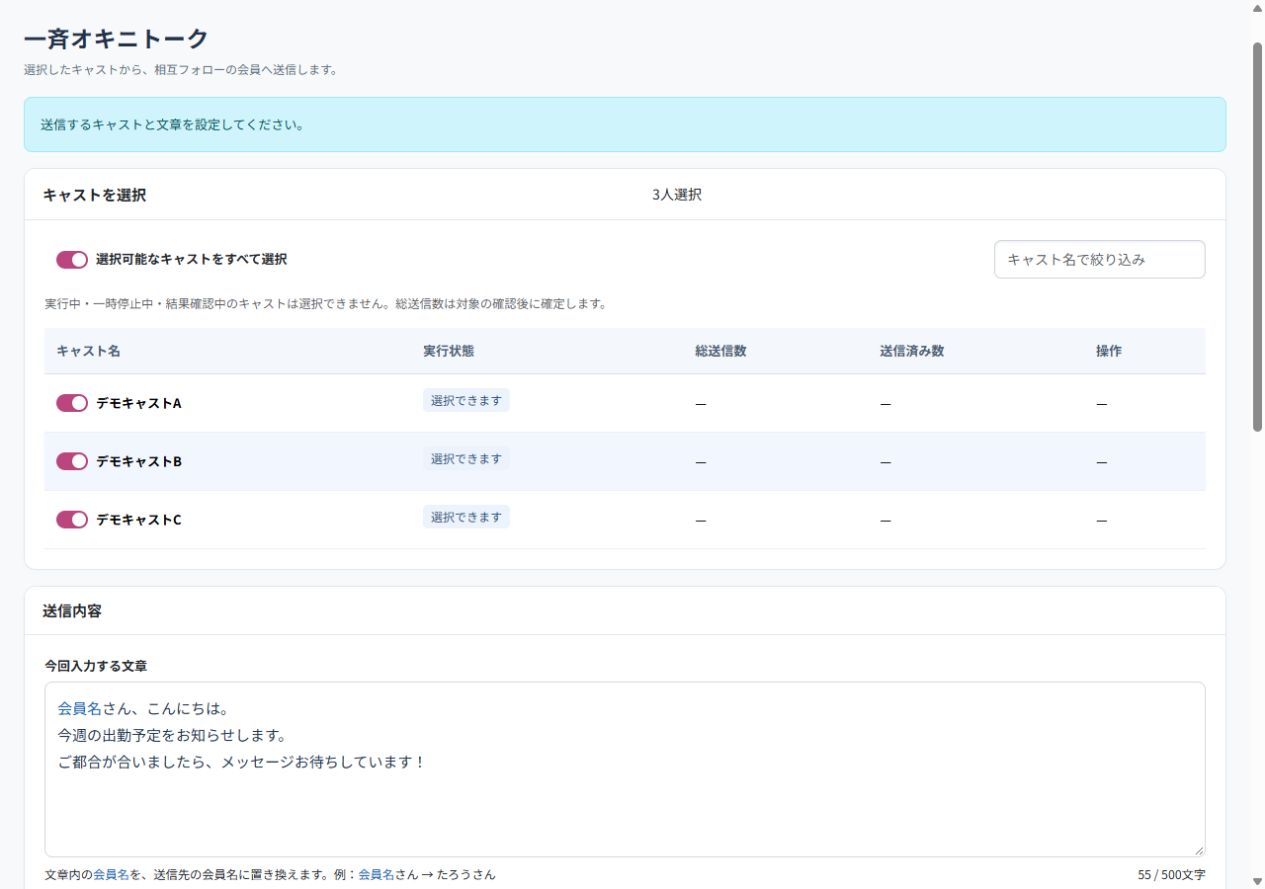Image resolution: width=1265 pixels, height=889 pixels.
Task: Click the キャスト名 column header
Action: pos(89,351)
